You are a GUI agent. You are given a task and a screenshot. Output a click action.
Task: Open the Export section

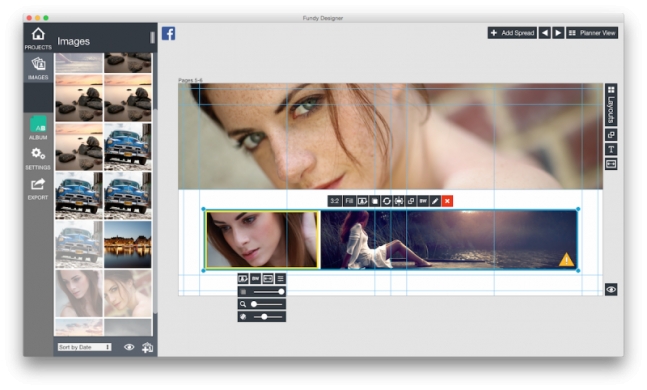[38, 189]
